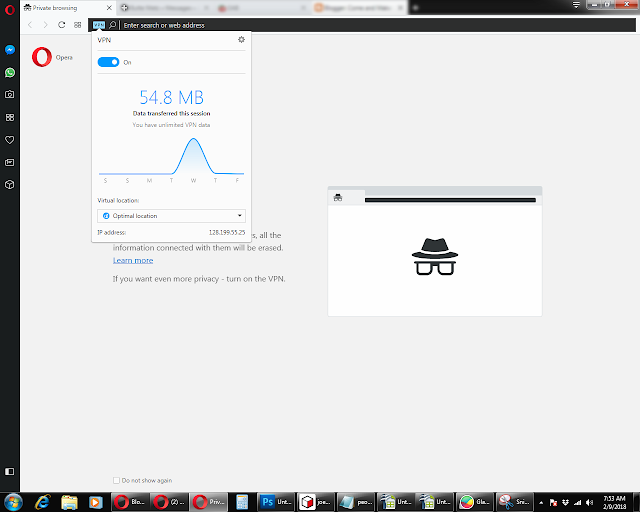This screenshot has width=640, height=512.
Task: Open a new tab with plus button
Action: coord(416,8)
